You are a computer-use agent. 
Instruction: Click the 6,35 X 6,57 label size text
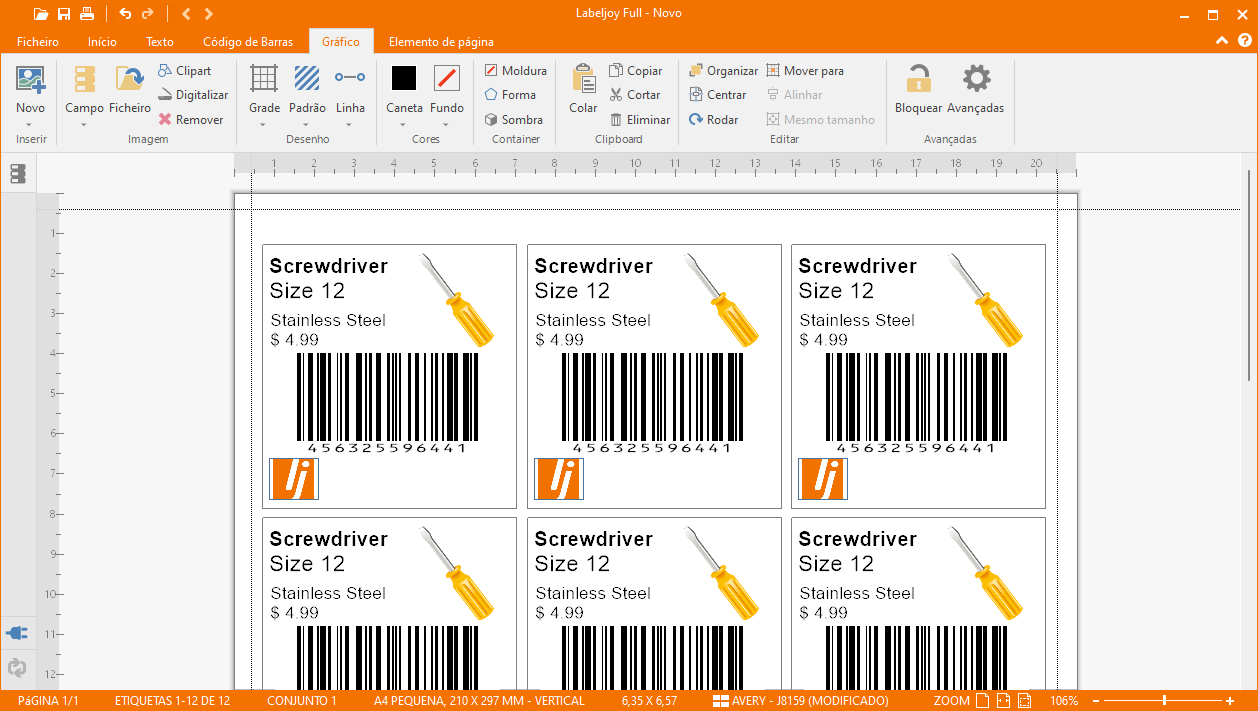649,701
